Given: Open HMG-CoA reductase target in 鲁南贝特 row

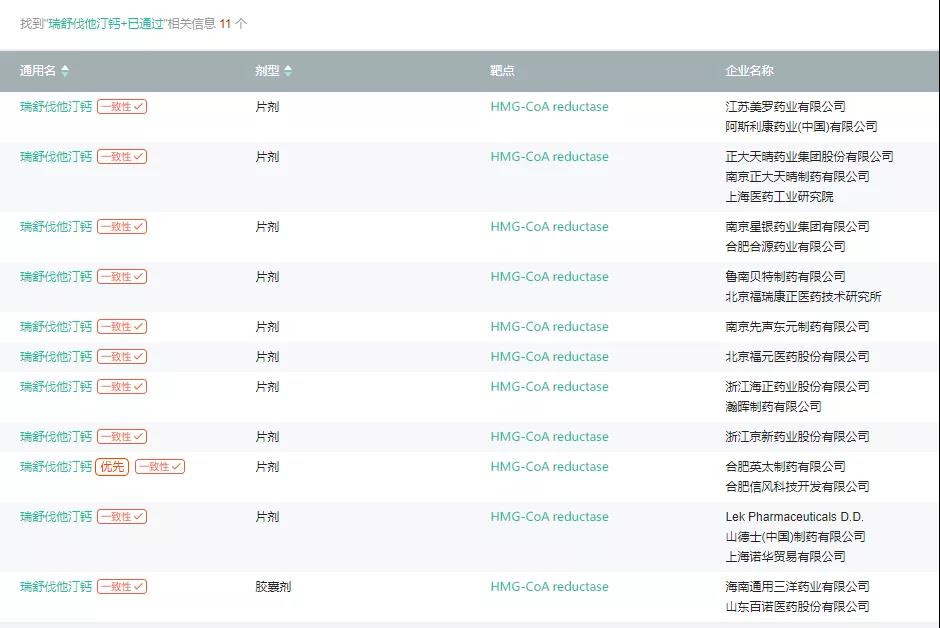Looking at the screenshot, I should pyautogui.click(x=549, y=277).
